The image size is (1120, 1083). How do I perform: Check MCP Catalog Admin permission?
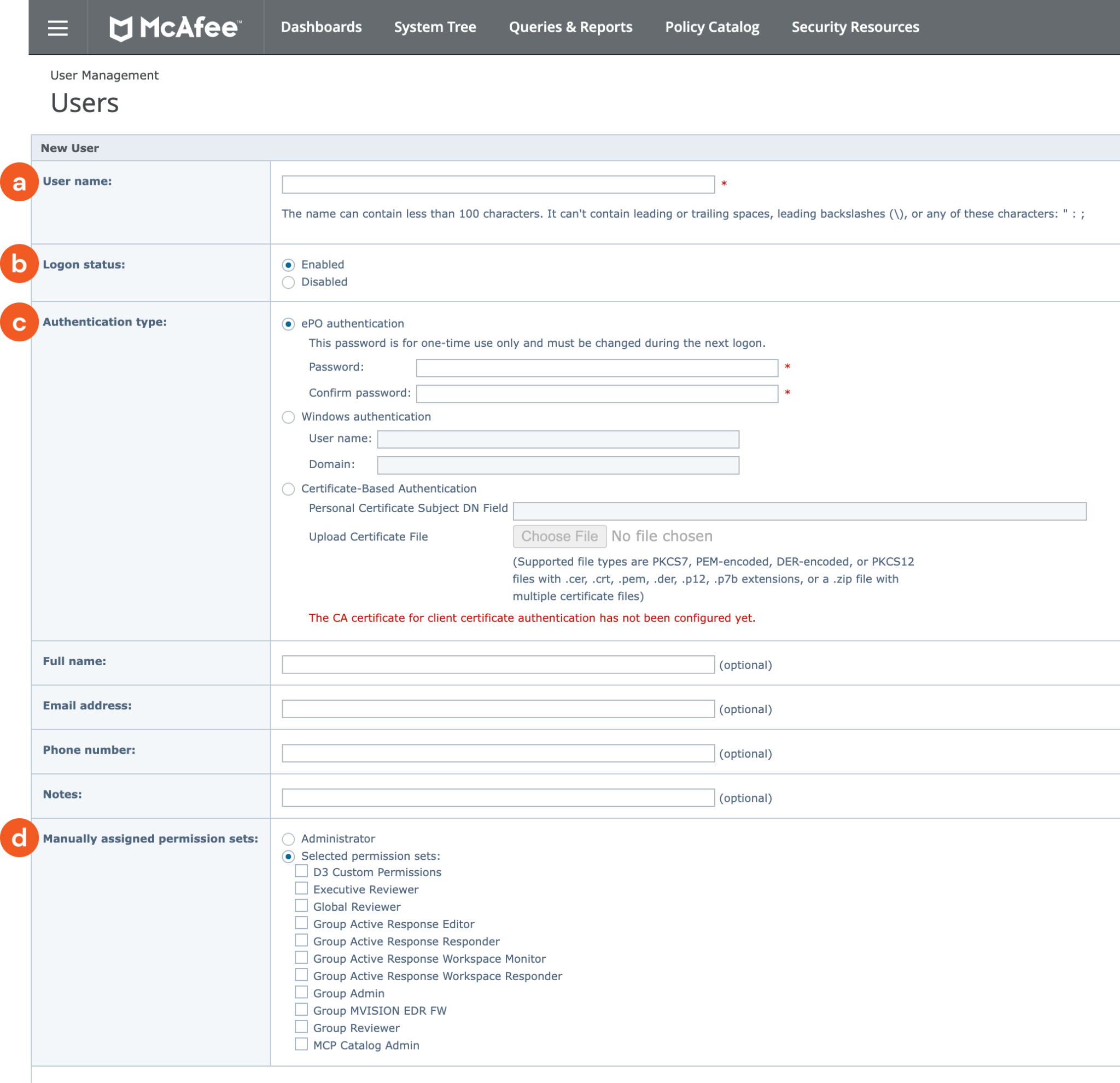pyautogui.click(x=301, y=1045)
